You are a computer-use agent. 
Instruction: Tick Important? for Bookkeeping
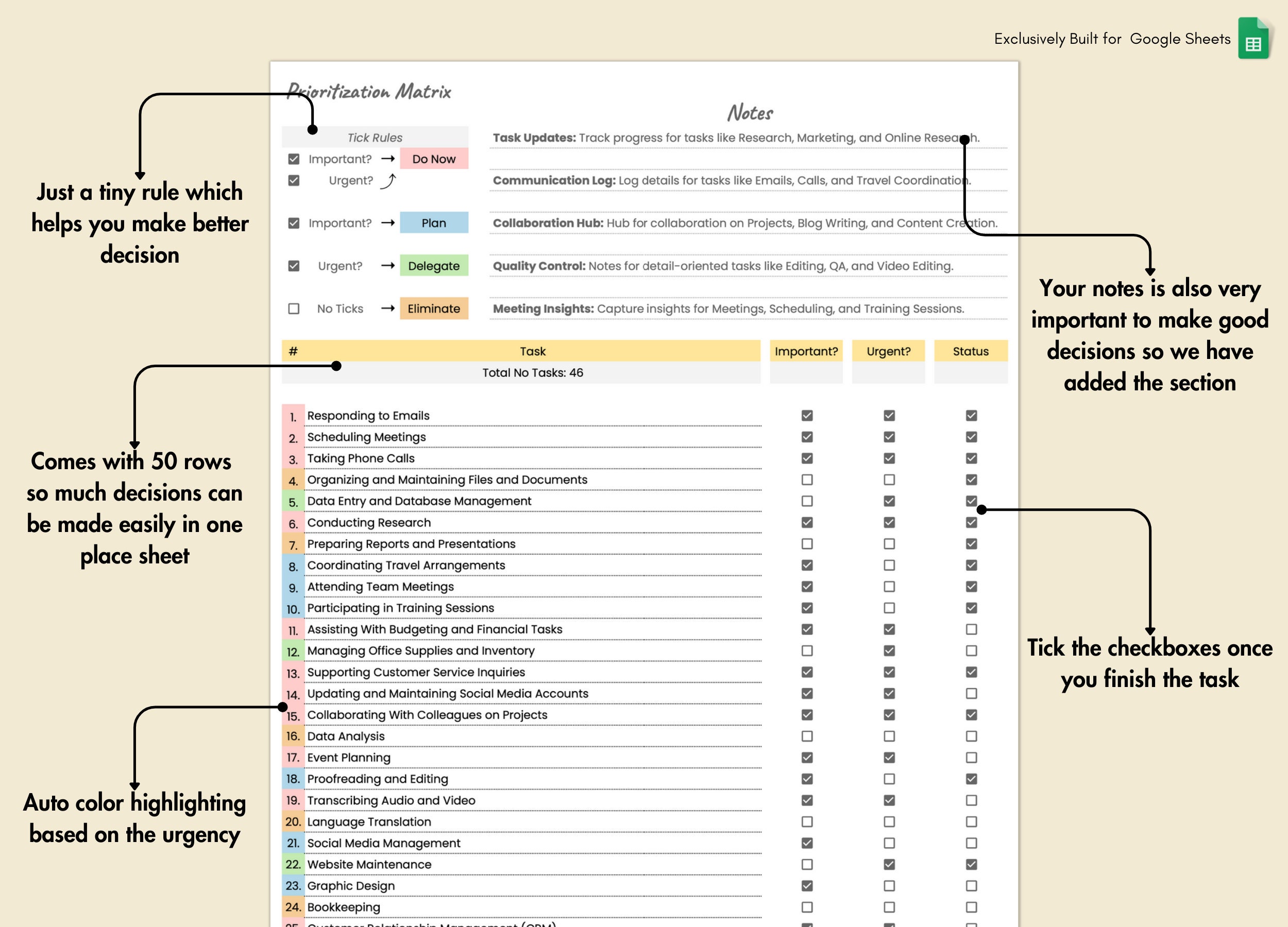807,907
